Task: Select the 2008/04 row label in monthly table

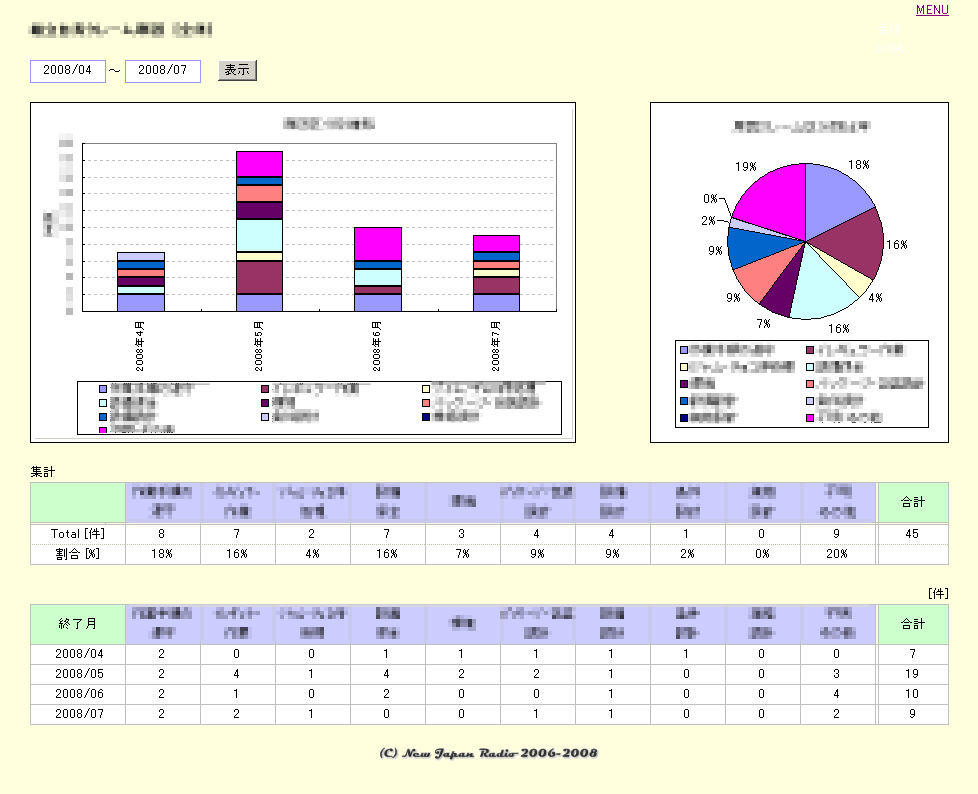Action: 79,654
